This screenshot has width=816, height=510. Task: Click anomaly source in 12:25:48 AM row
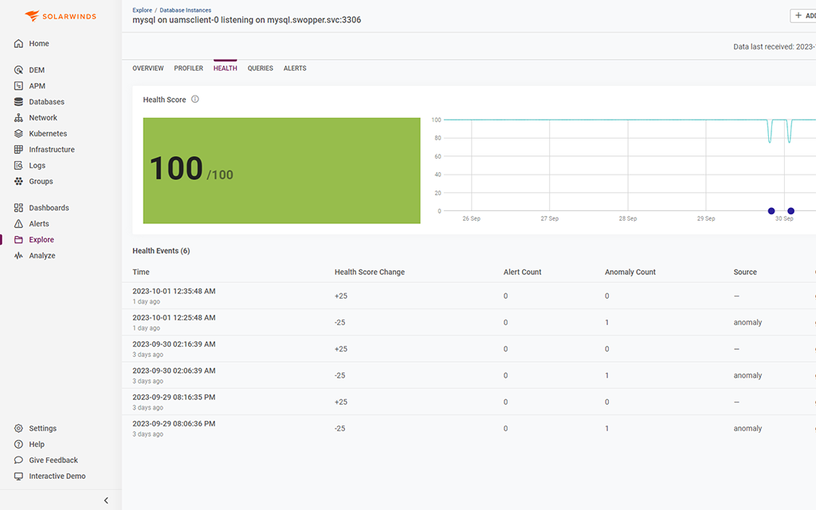(x=748, y=323)
